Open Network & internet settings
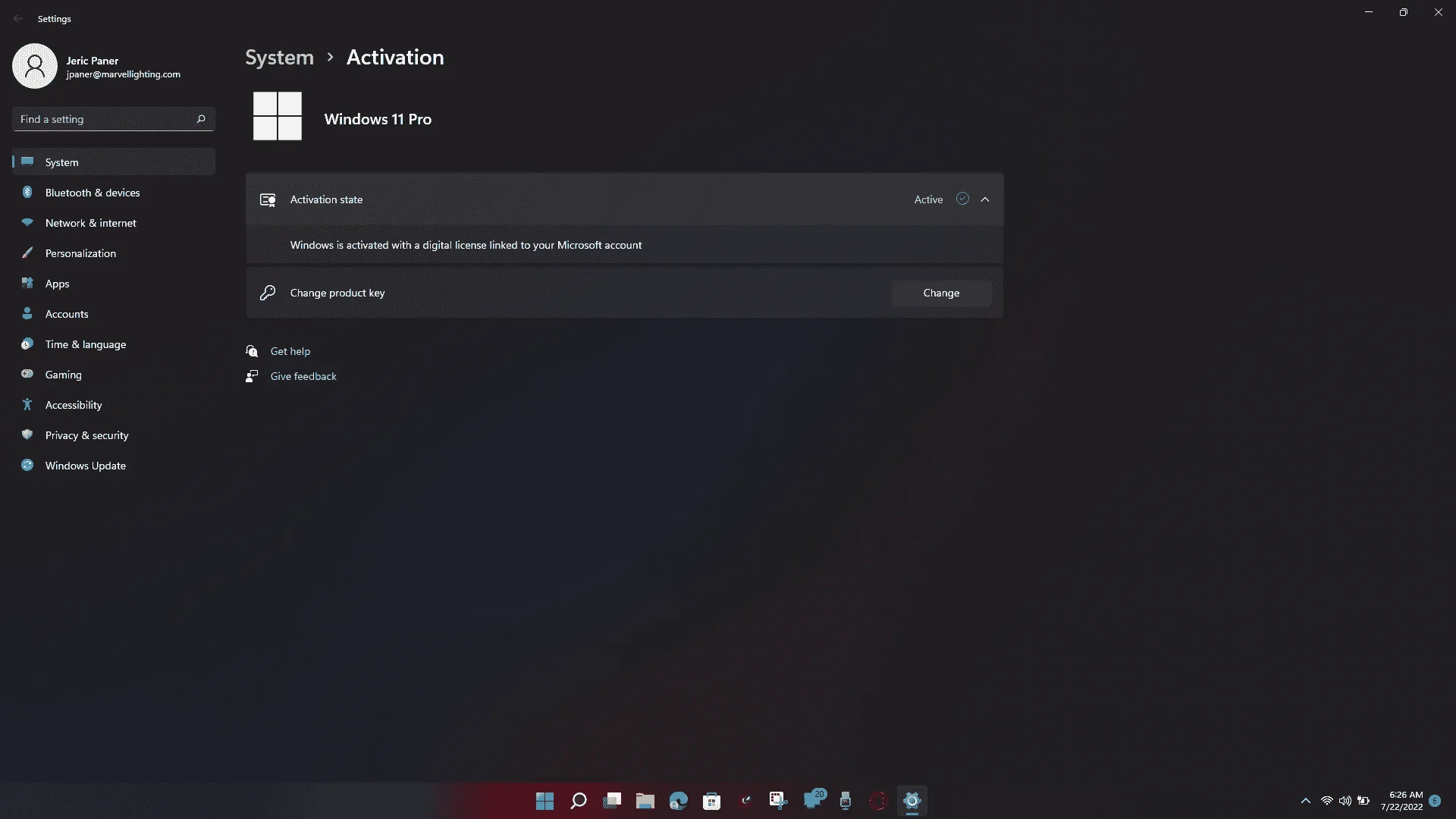 114,223
